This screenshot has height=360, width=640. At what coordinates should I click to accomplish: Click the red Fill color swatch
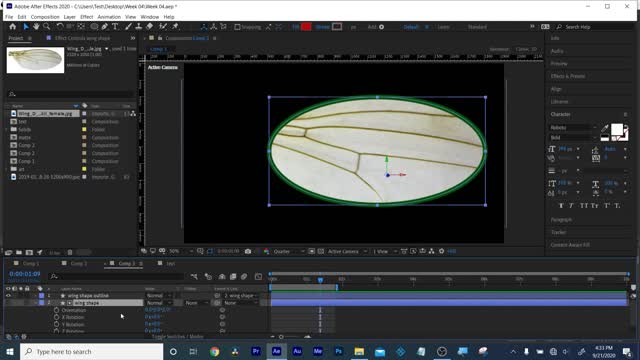point(306,27)
